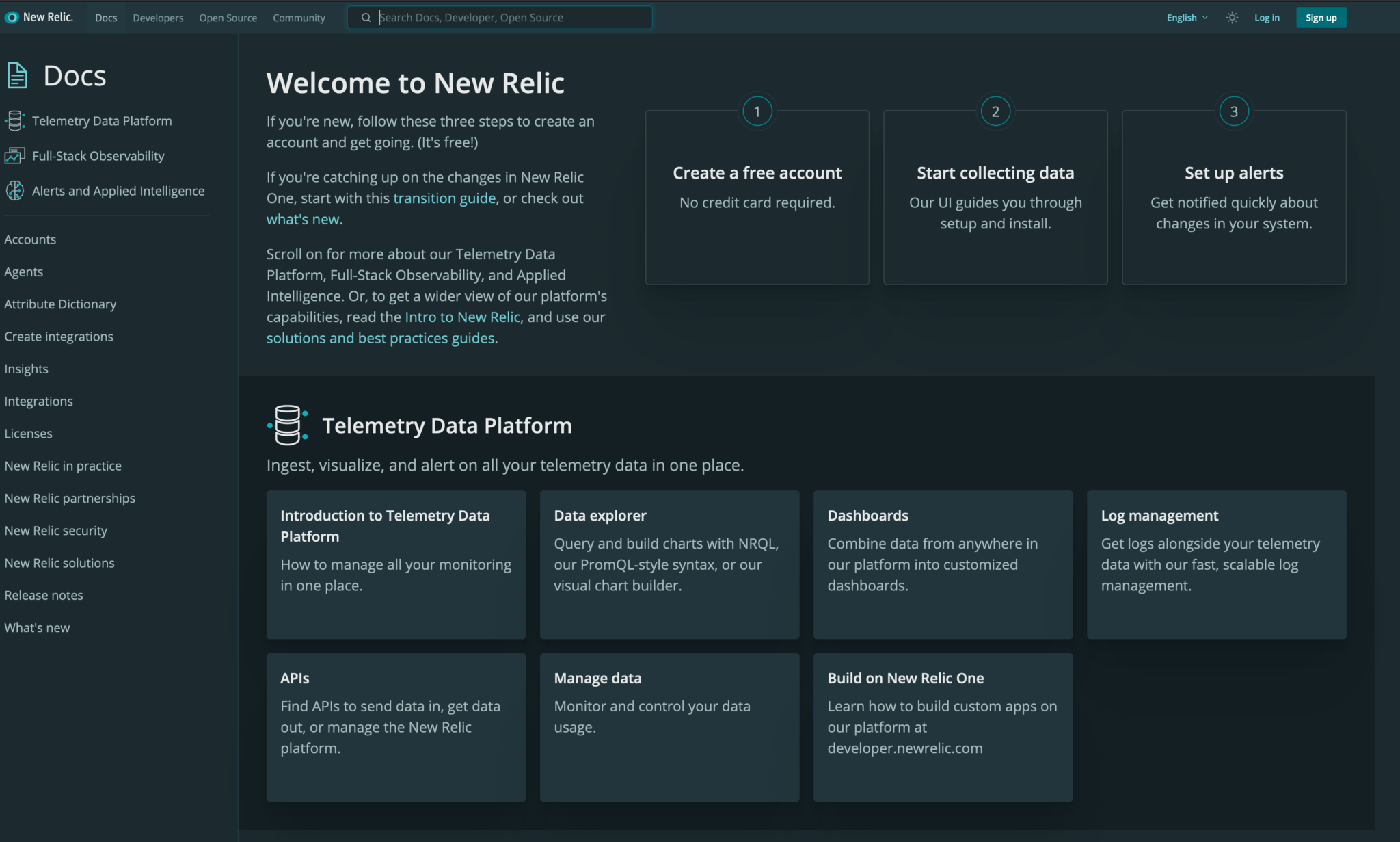Select New Relic partnerships sidebar item
The width and height of the screenshot is (1400, 842).
70,498
